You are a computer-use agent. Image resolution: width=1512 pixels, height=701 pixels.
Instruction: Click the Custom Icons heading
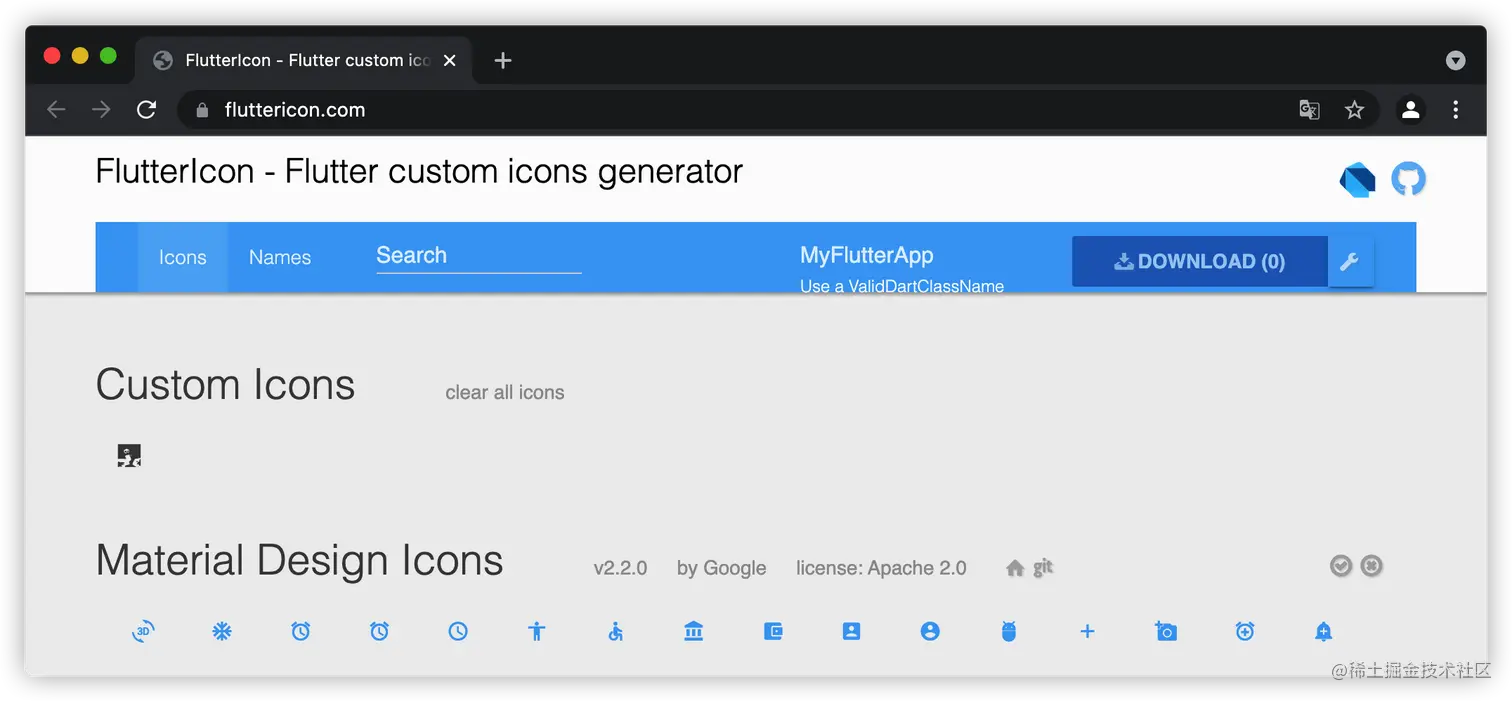225,385
